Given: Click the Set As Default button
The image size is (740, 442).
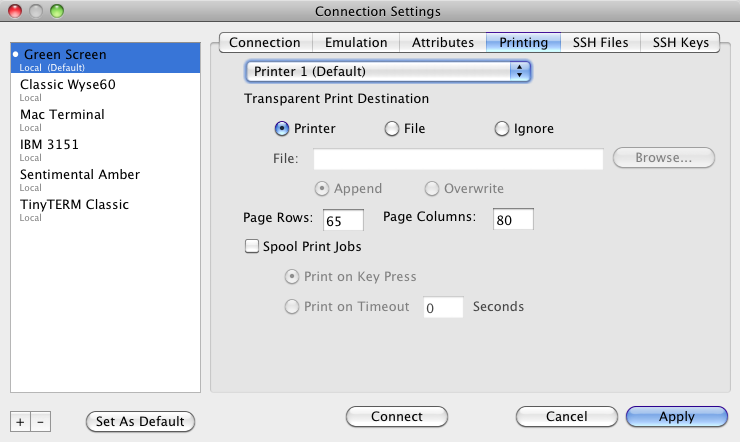Looking at the screenshot, I should (x=140, y=422).
